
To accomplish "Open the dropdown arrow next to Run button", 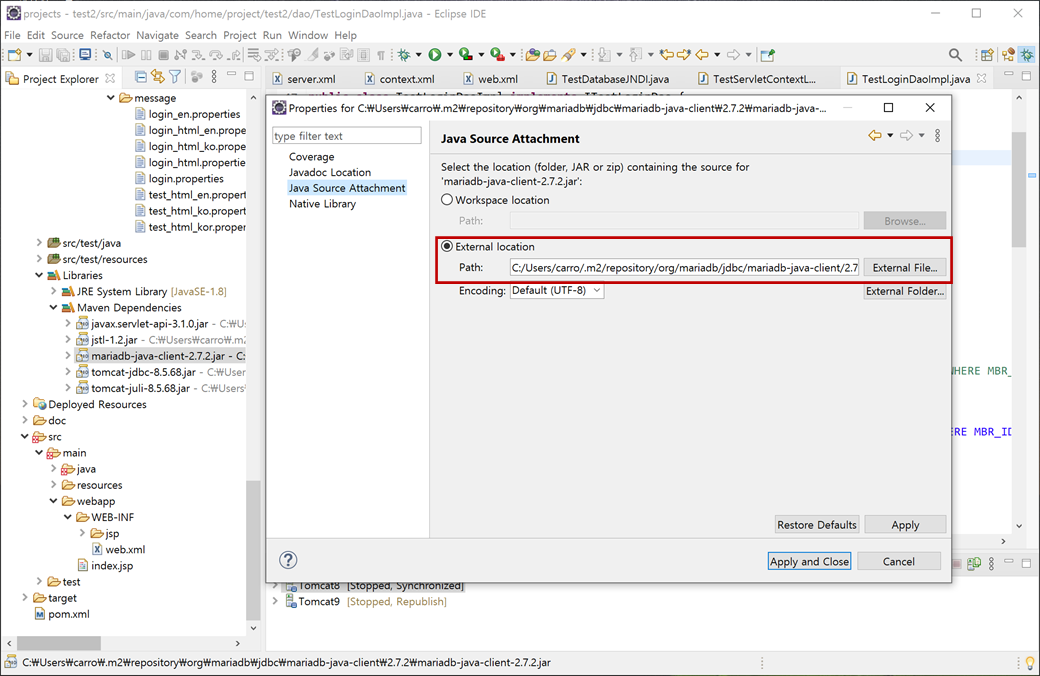I will coord(450,55).
